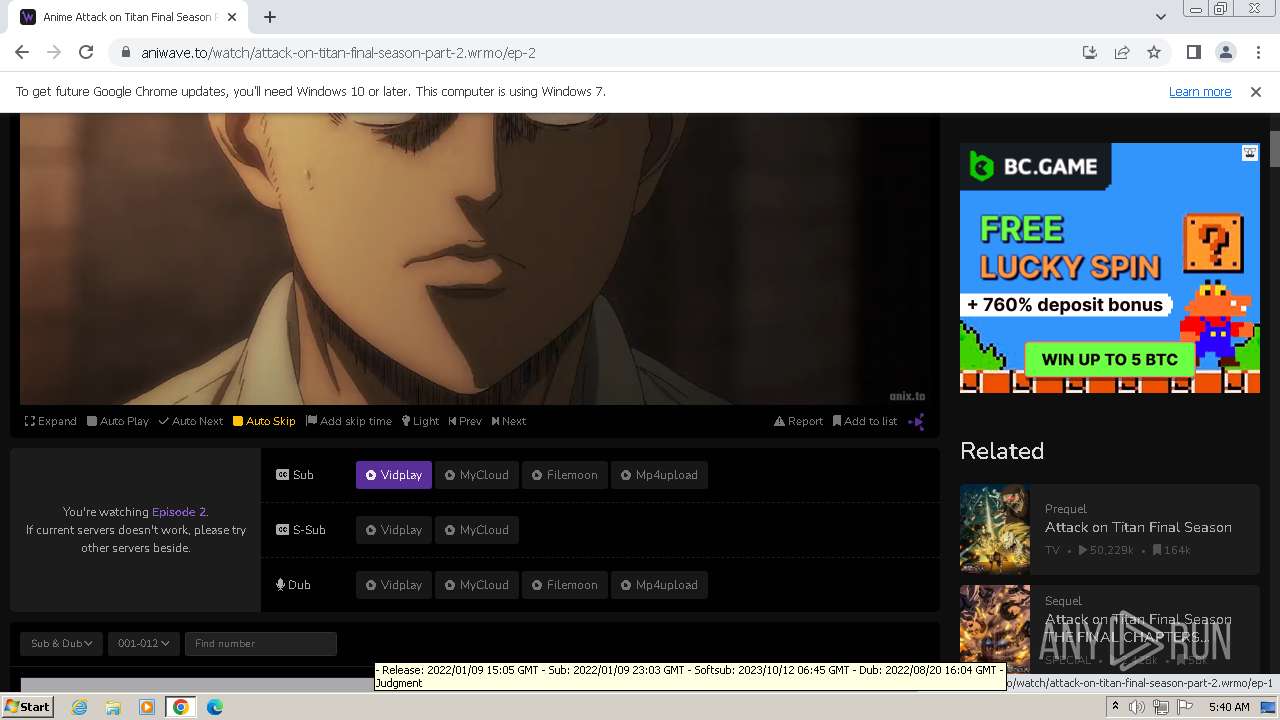Show hidden tray icons arrow
This screenshot has width=1280, height=720.
point(1115,707)
